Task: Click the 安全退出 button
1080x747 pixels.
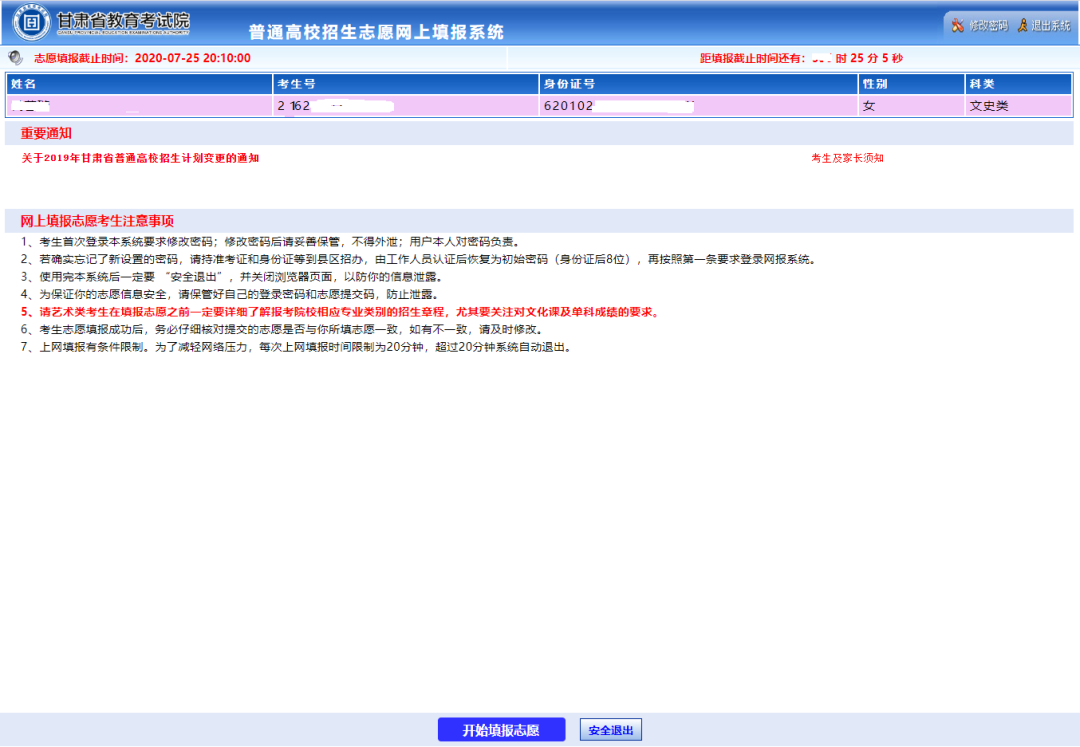Action: [x=610, y=730]
